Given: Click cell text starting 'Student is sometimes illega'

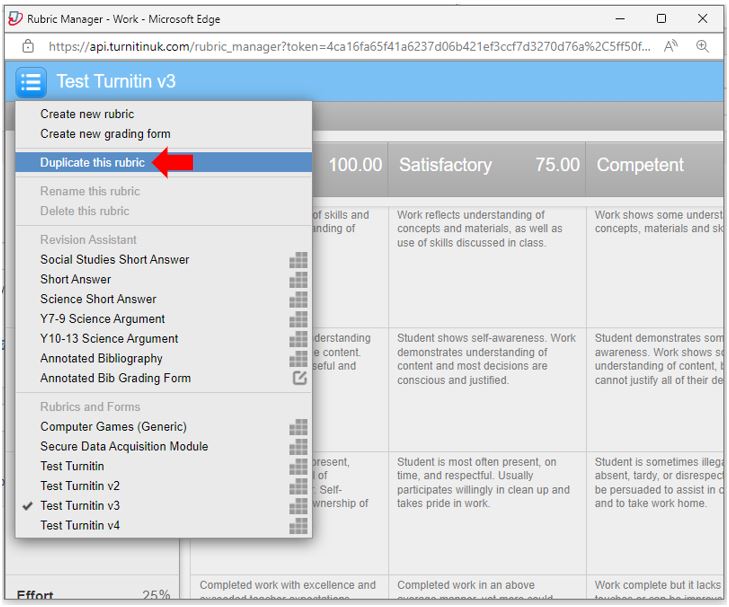Looking at the screenshot, I should [659, 482].
